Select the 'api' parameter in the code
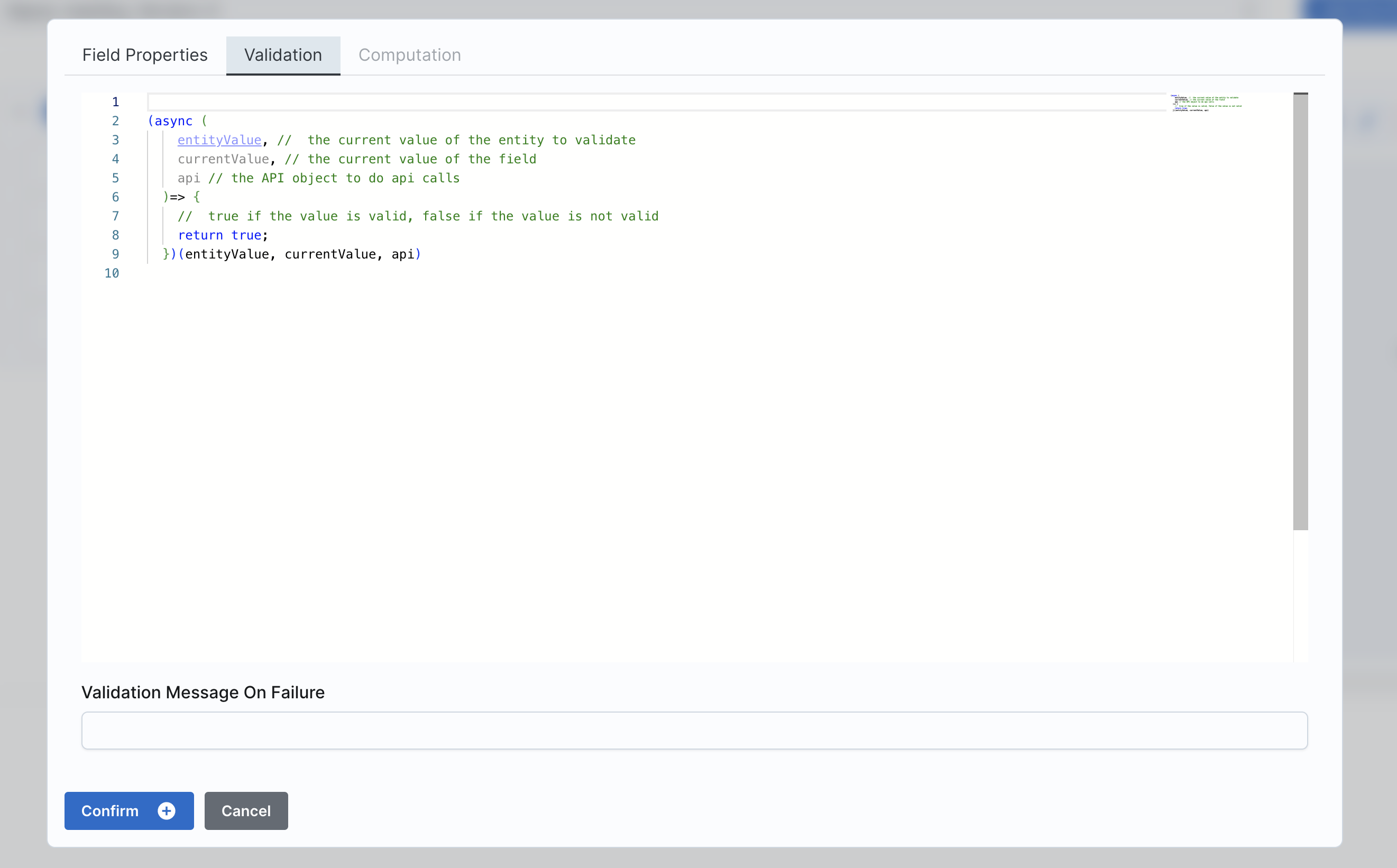This screenshot has height=868, width=1397. [189, 178]
